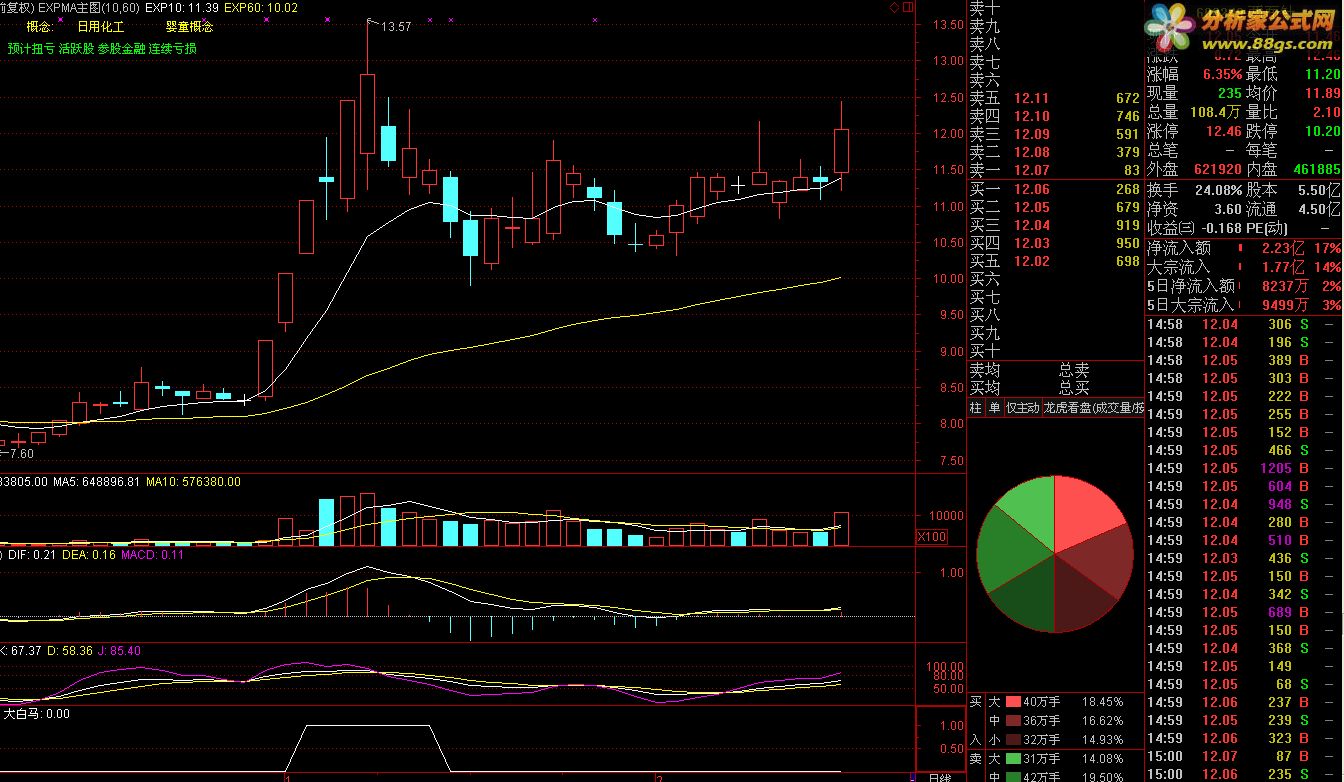
Task: Click the 总量 108.4万 value
Action: (x=1215, y=112)
